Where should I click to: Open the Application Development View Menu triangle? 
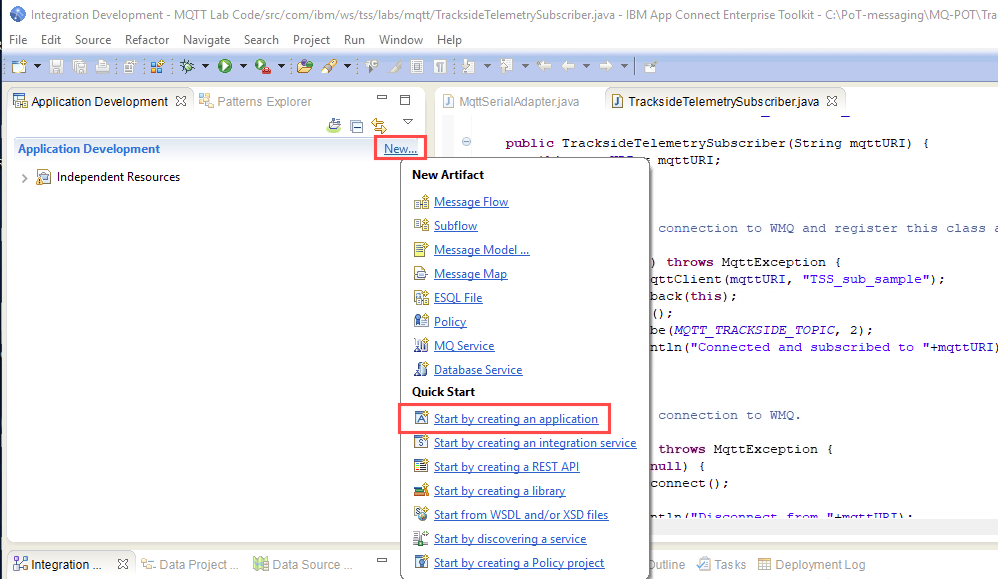(x=408, y=122)
